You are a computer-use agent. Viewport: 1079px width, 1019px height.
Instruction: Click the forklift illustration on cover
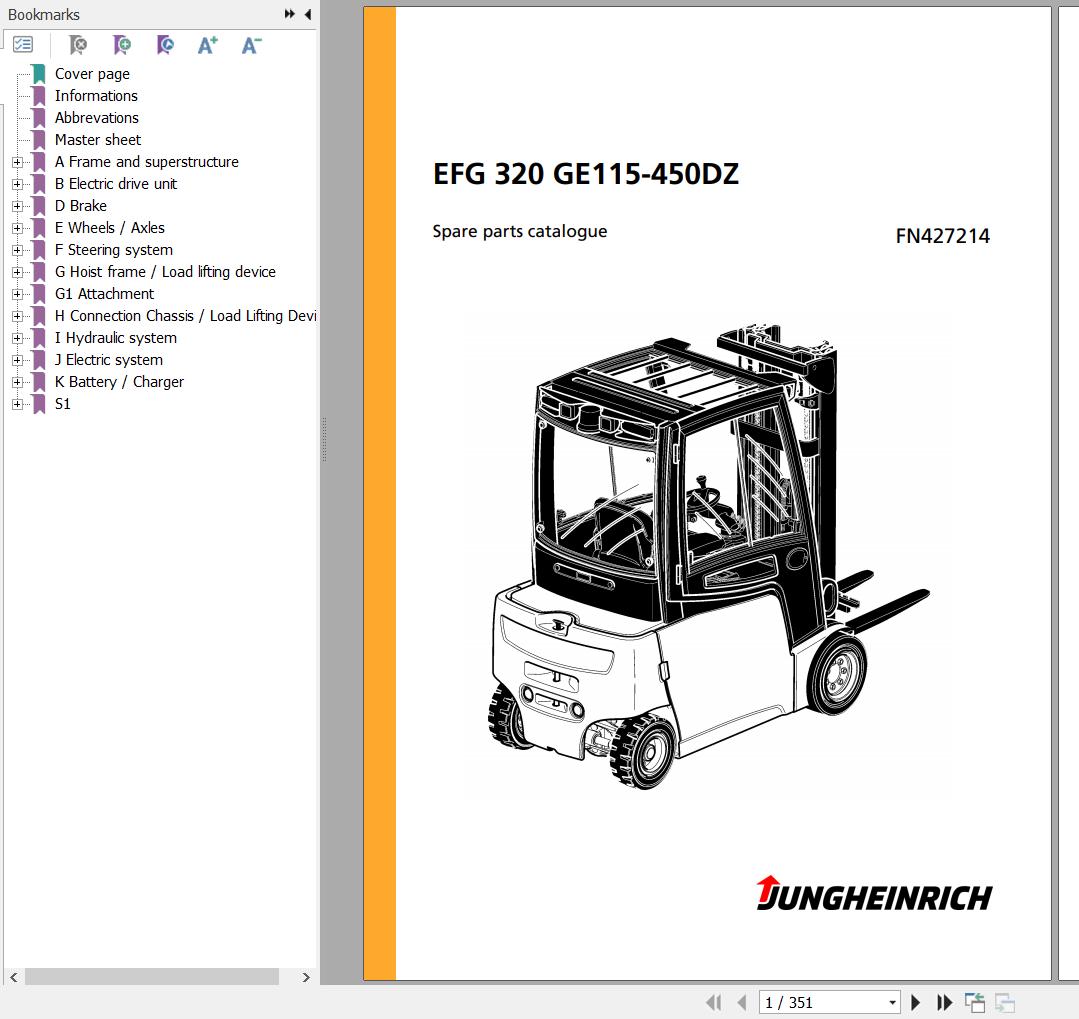coord(709,557)
